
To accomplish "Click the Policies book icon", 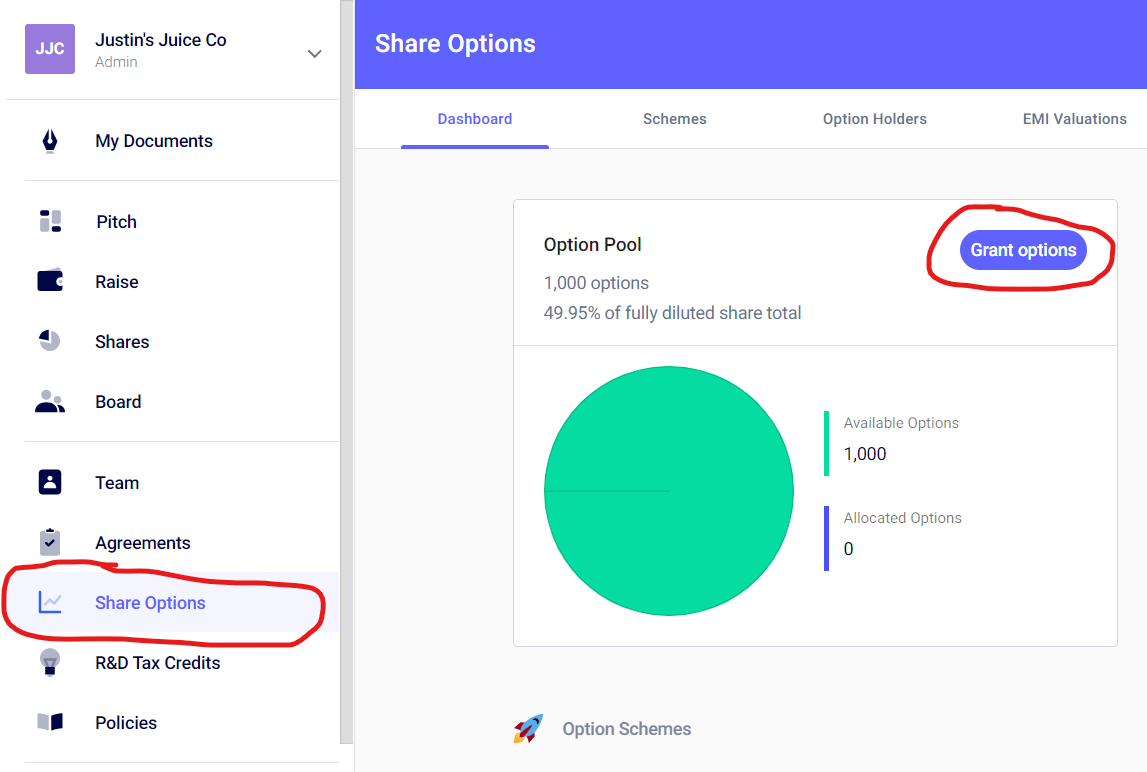I will (x=50, y=722).
